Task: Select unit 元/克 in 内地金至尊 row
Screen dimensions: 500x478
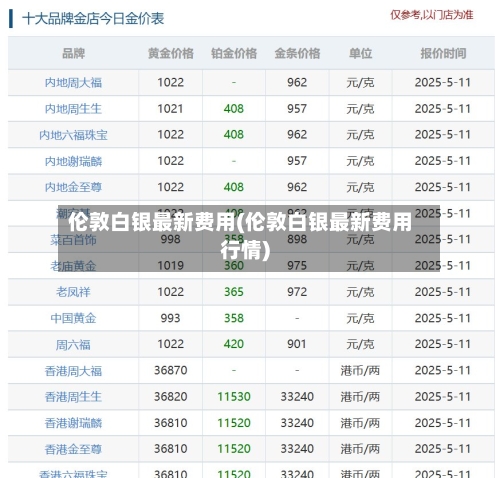Action: click(360, 187)
